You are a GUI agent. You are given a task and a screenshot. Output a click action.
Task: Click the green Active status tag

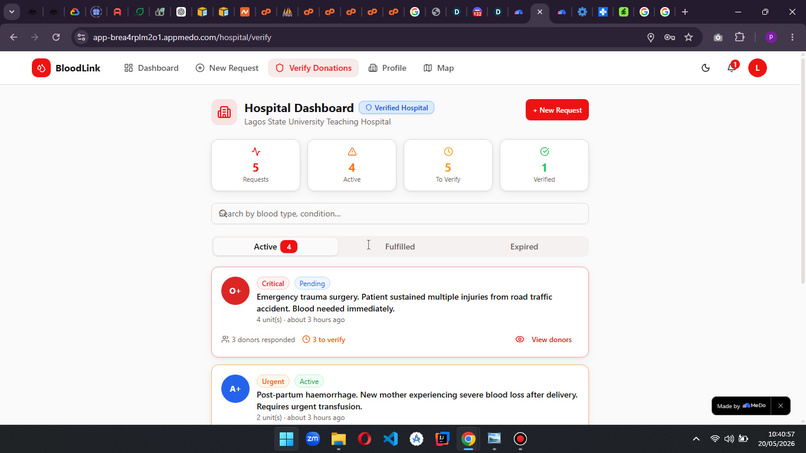(x=309, y=381)
